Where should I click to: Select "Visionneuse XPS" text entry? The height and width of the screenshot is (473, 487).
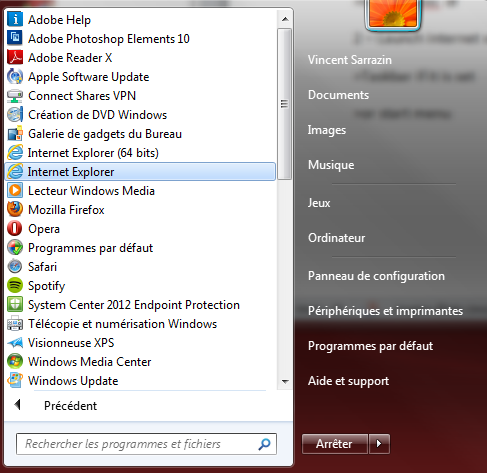point(71,343)
